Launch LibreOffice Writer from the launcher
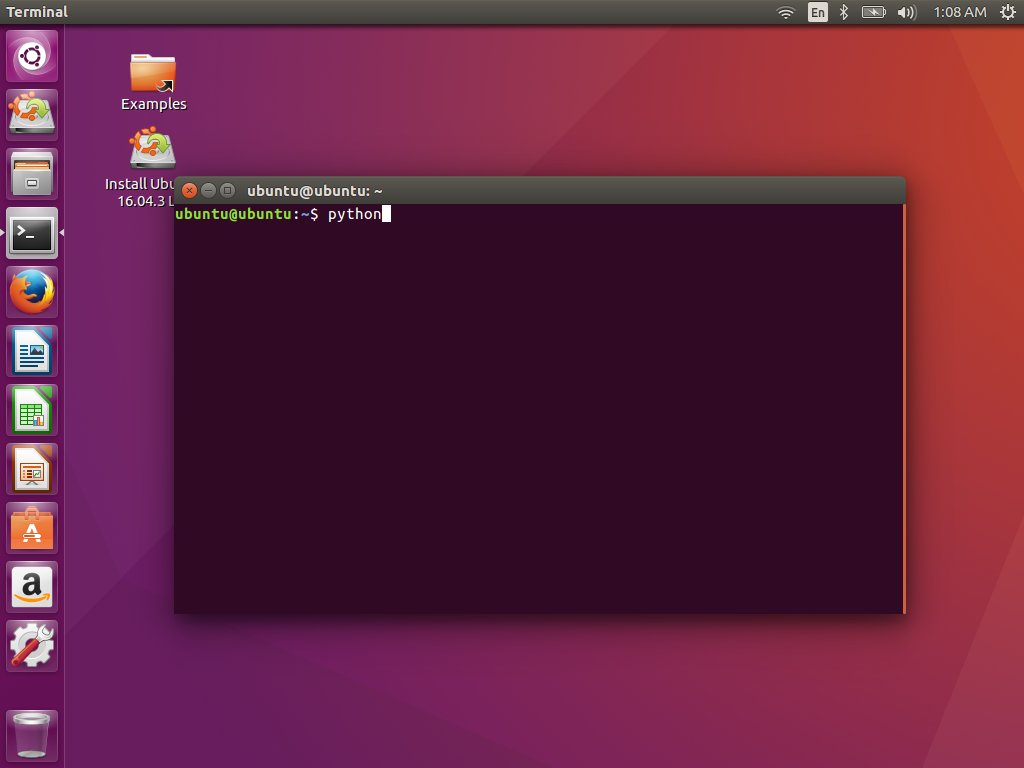Image resolution: width=1024 pixels, height=768 pixels. (31, 351)
